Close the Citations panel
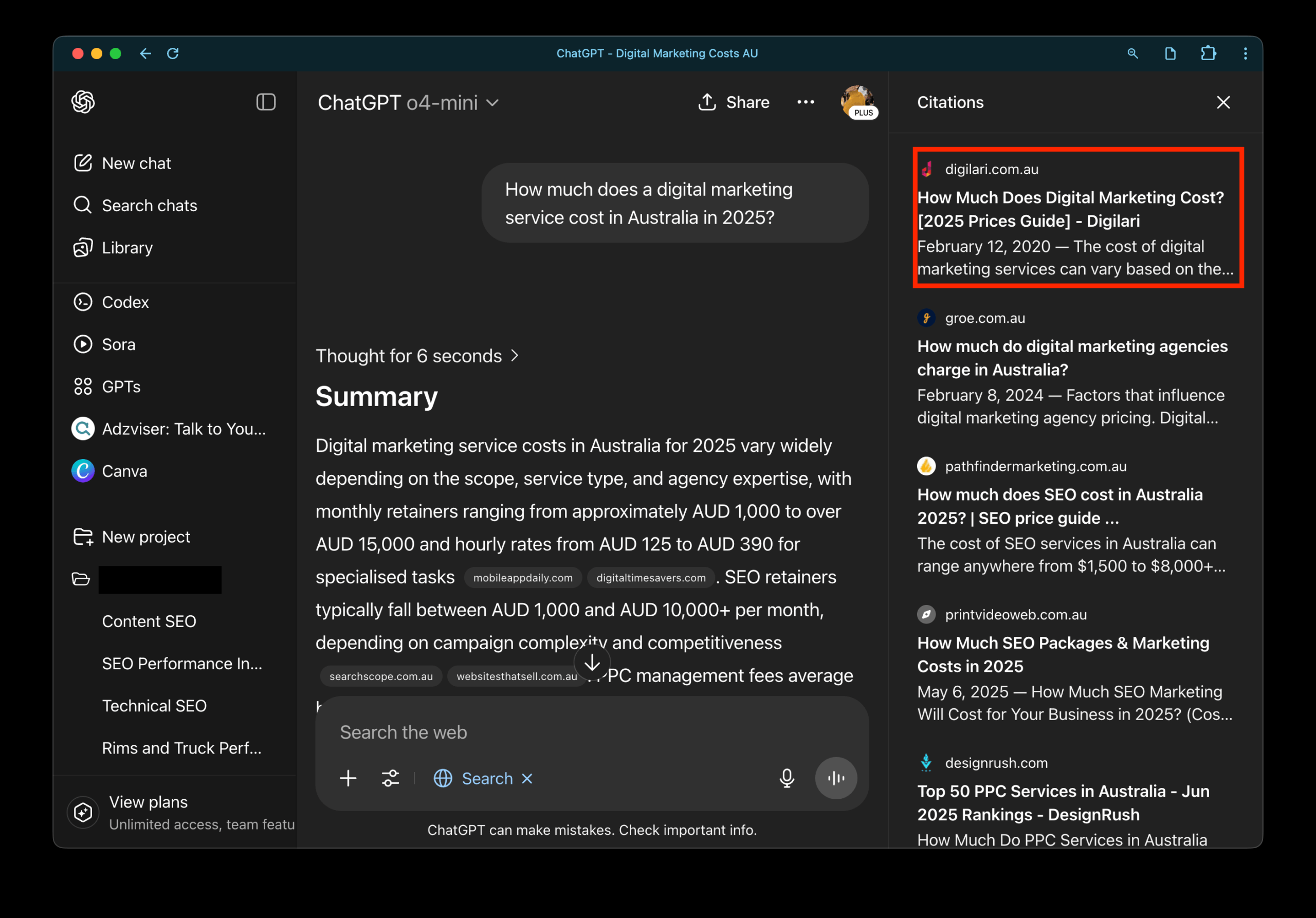This screenshot has height=918, width=1316. tap(1223, 102)
